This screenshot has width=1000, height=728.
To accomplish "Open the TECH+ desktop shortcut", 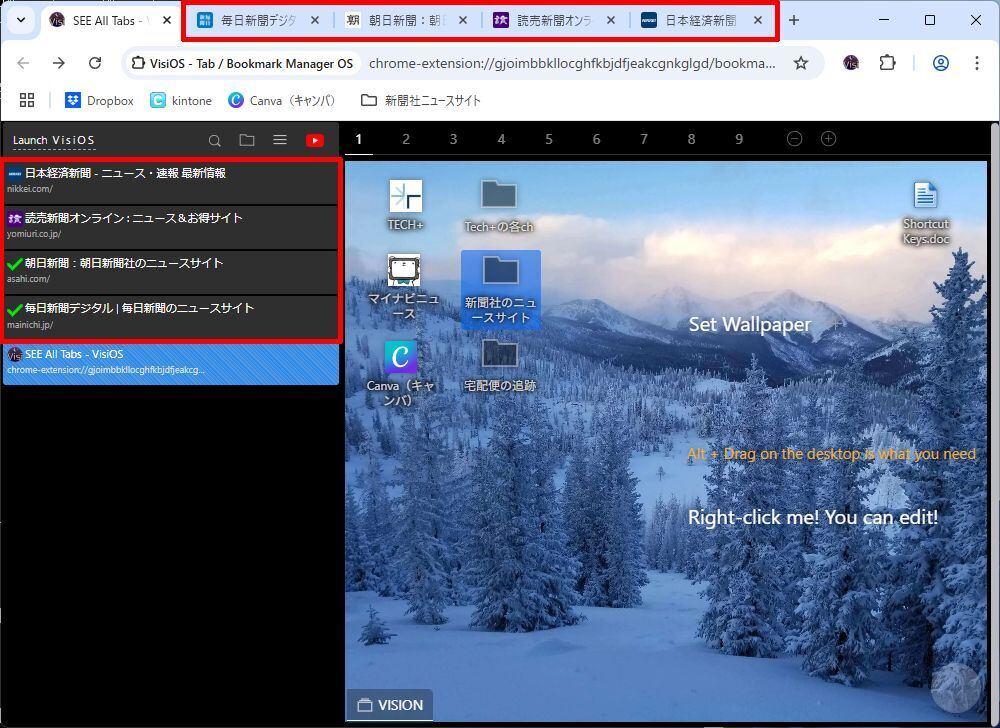I will point(406,205).
